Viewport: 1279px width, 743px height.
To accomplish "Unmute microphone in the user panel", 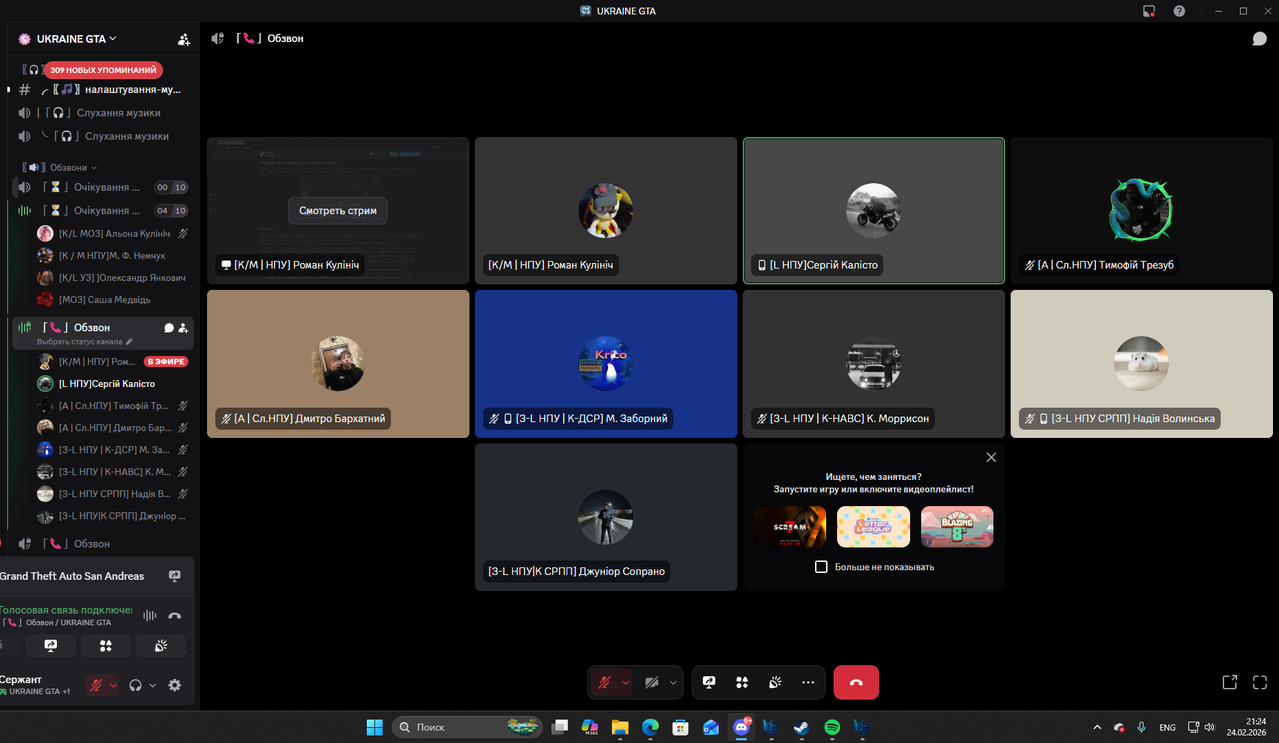I will pyautogui.click(x=96, y=685).
